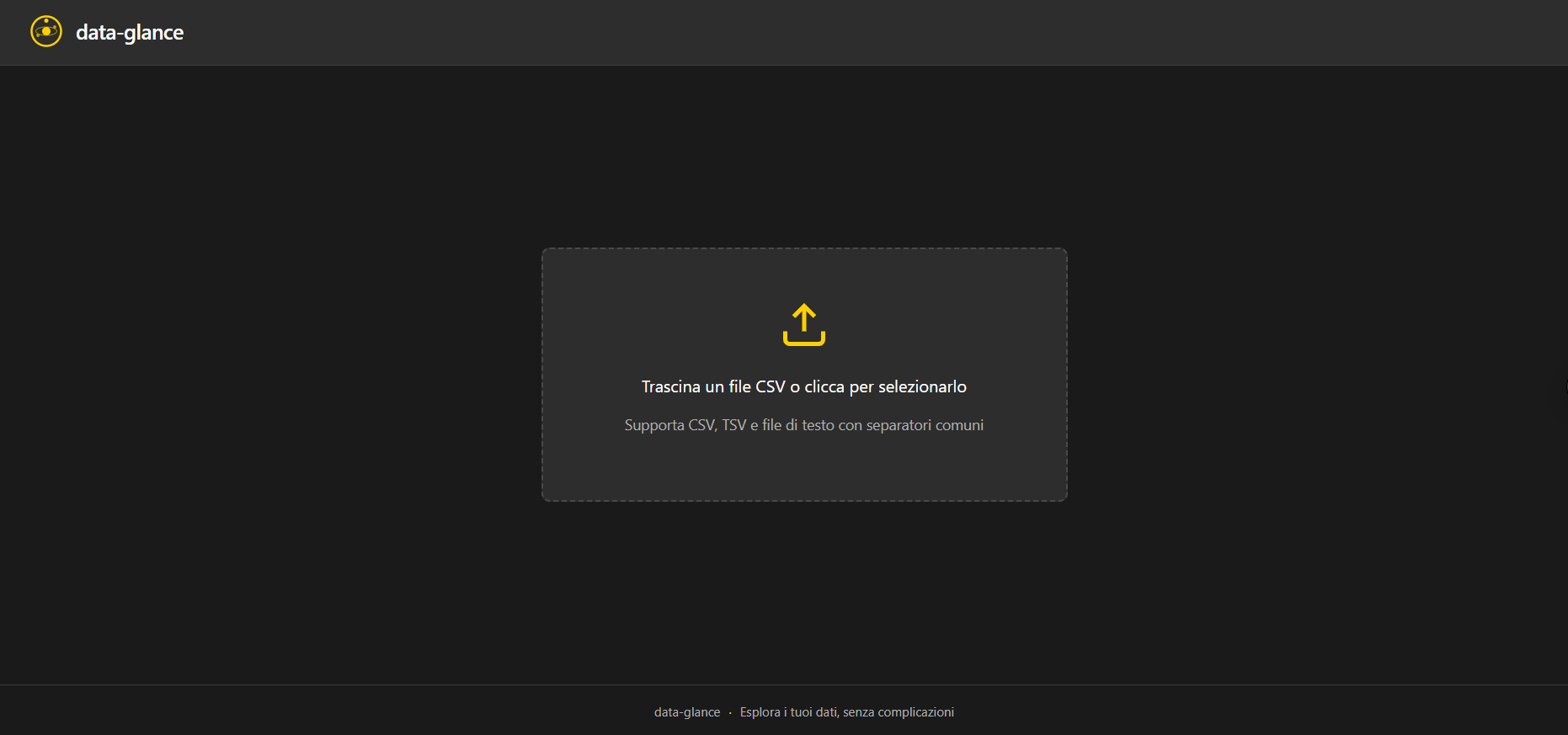
Task: Select the "Supporta CSV, TSV" subtitle line
Action: [x=804, y=425]
